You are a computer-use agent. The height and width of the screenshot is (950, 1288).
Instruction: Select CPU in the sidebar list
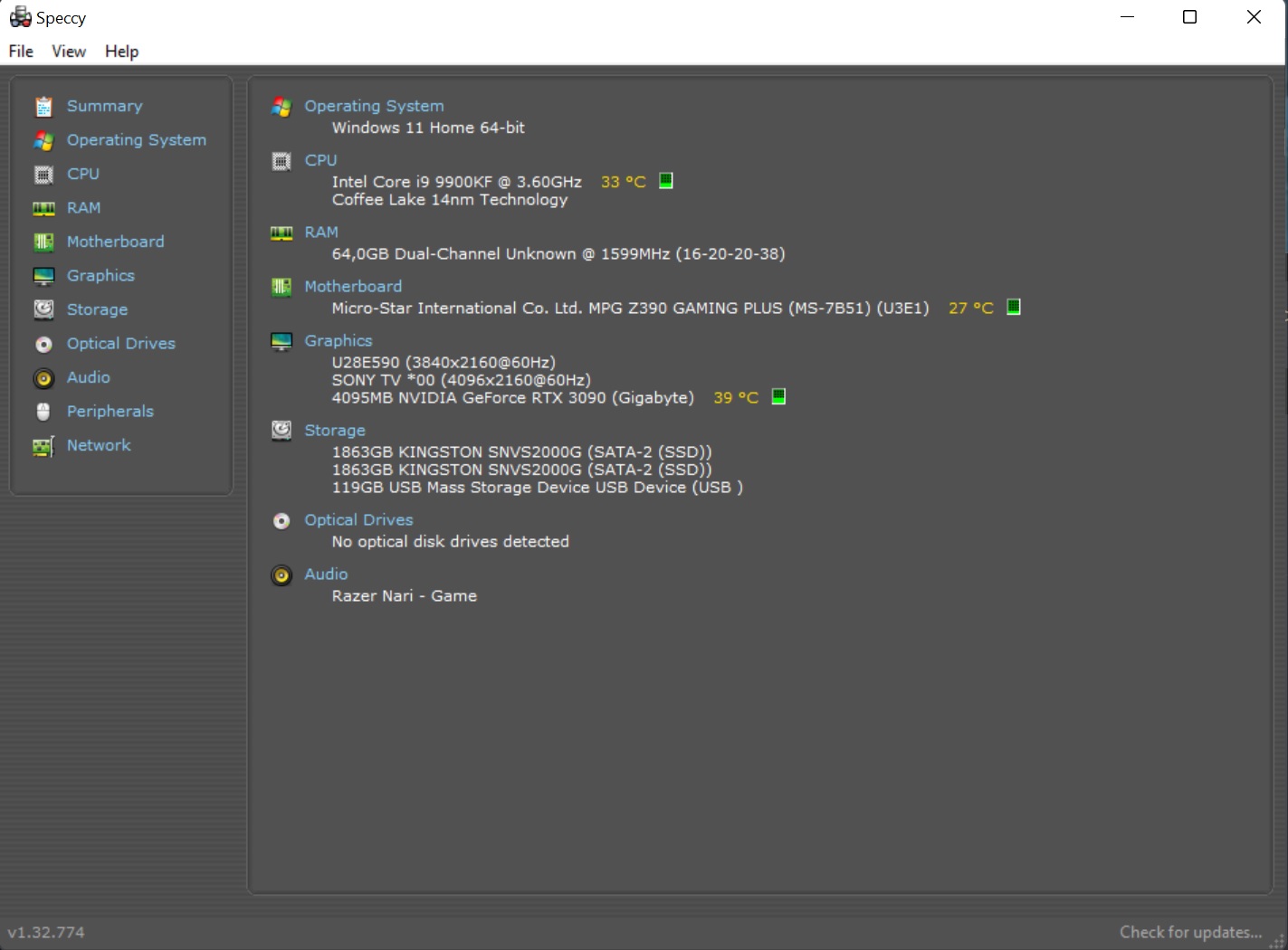coord(83,174)
